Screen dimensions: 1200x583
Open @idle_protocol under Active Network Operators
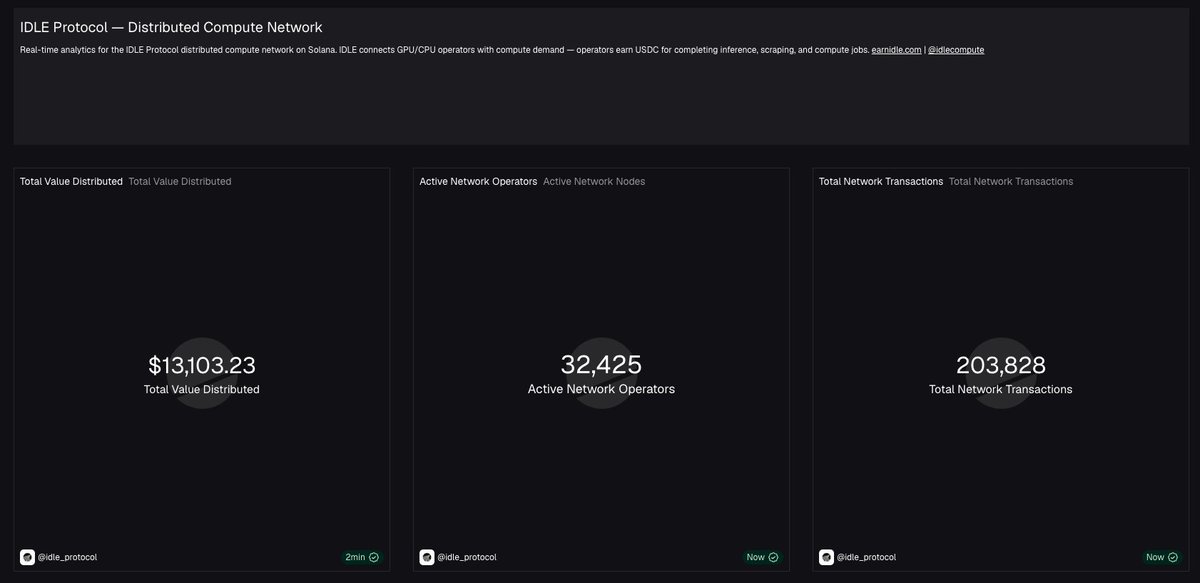point(467,557)
